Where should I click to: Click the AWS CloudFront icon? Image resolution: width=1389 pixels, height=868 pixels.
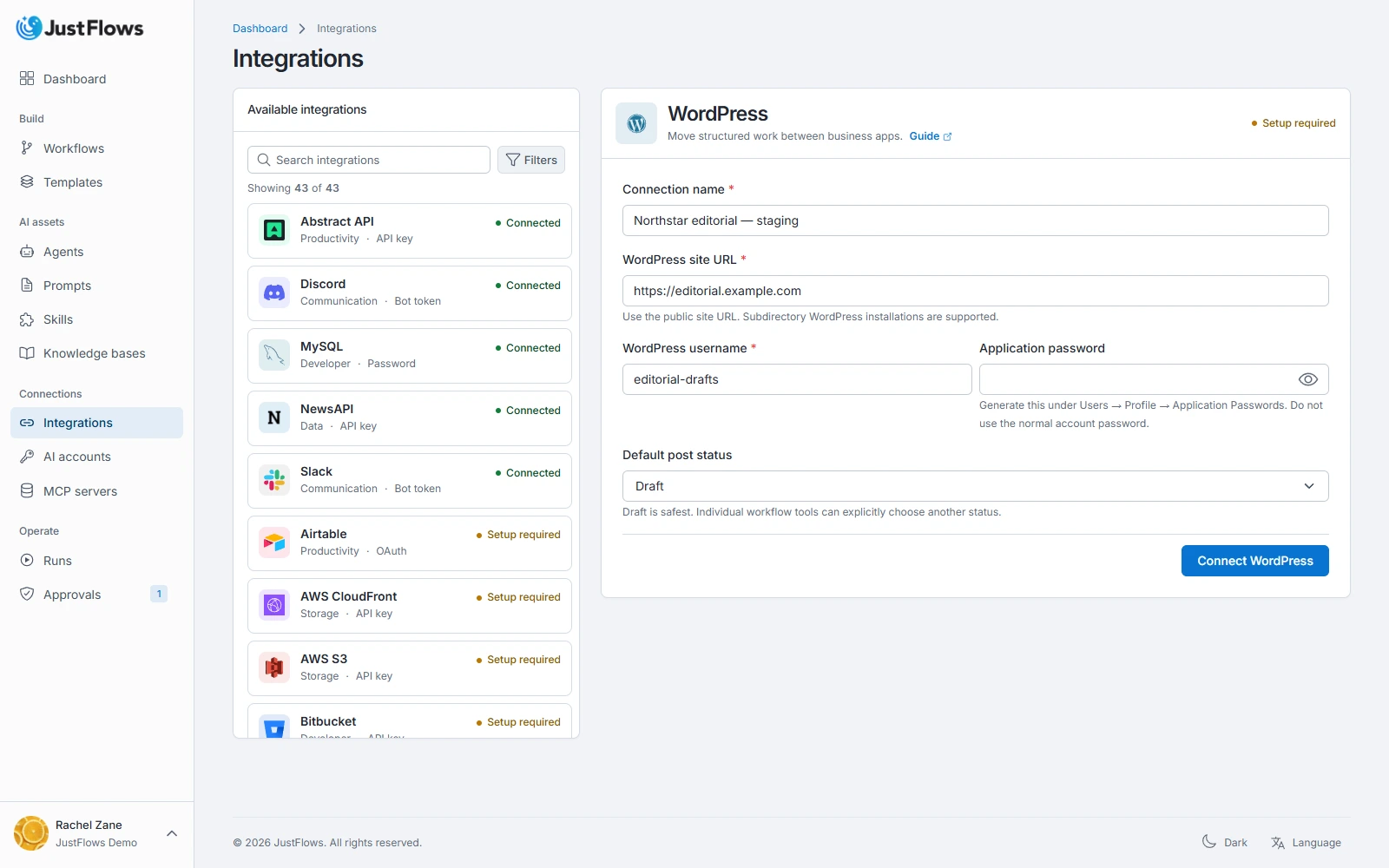pyautogui.click(x=274, y=605)
